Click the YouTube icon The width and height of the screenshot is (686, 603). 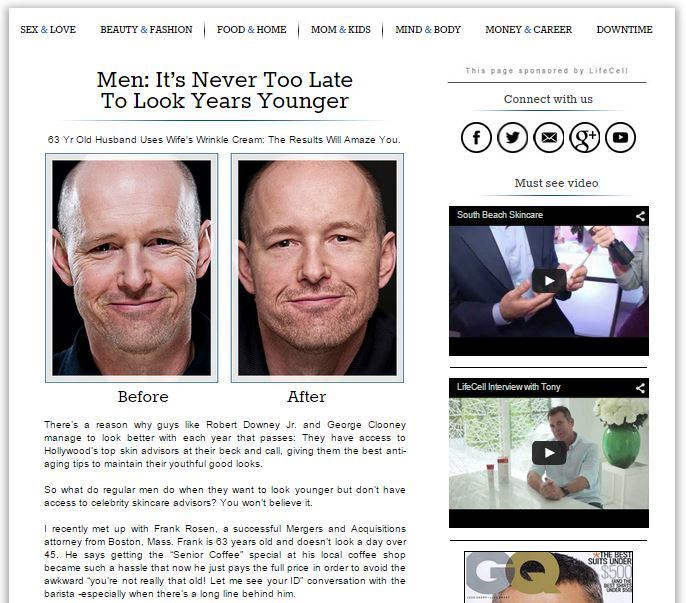620,137
